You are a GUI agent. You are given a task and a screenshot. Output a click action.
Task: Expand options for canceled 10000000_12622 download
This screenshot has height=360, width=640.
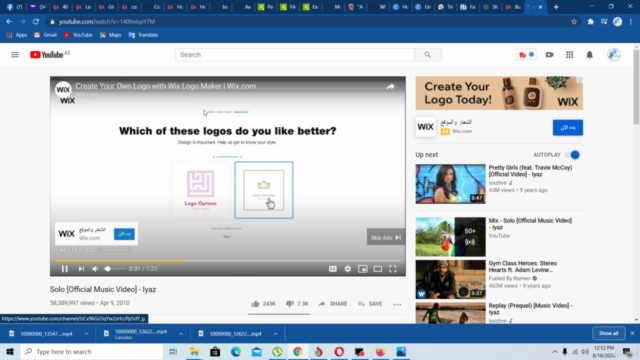click(x=181, y=334)
